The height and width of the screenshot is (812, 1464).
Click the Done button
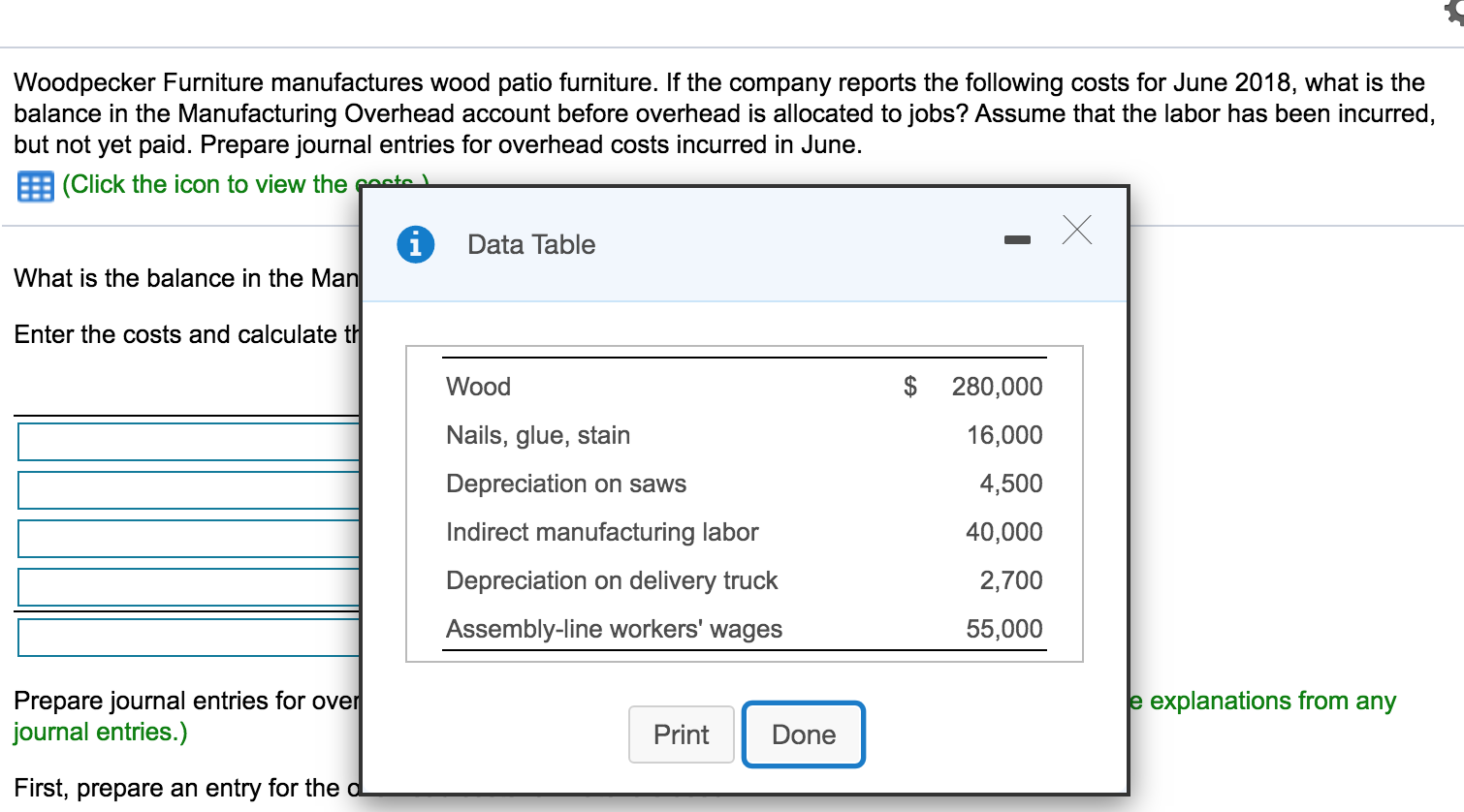(804, 734)
